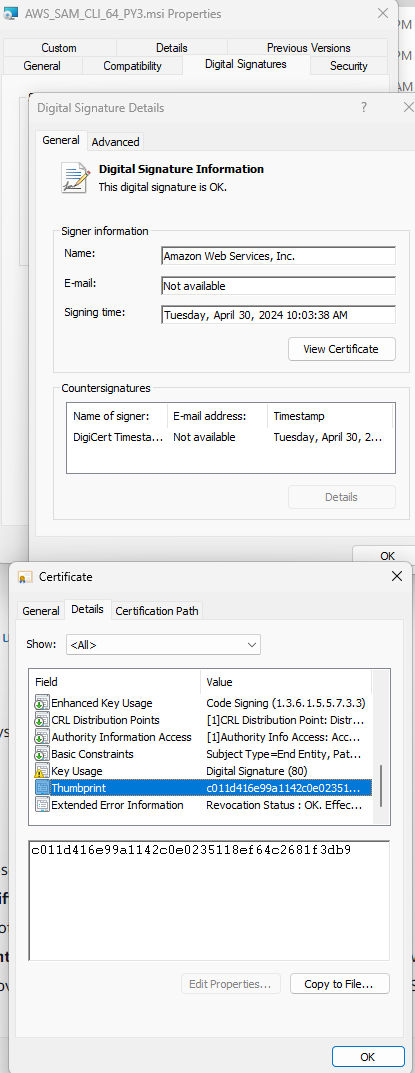Select the Authority Information Access row

point(202,737)
